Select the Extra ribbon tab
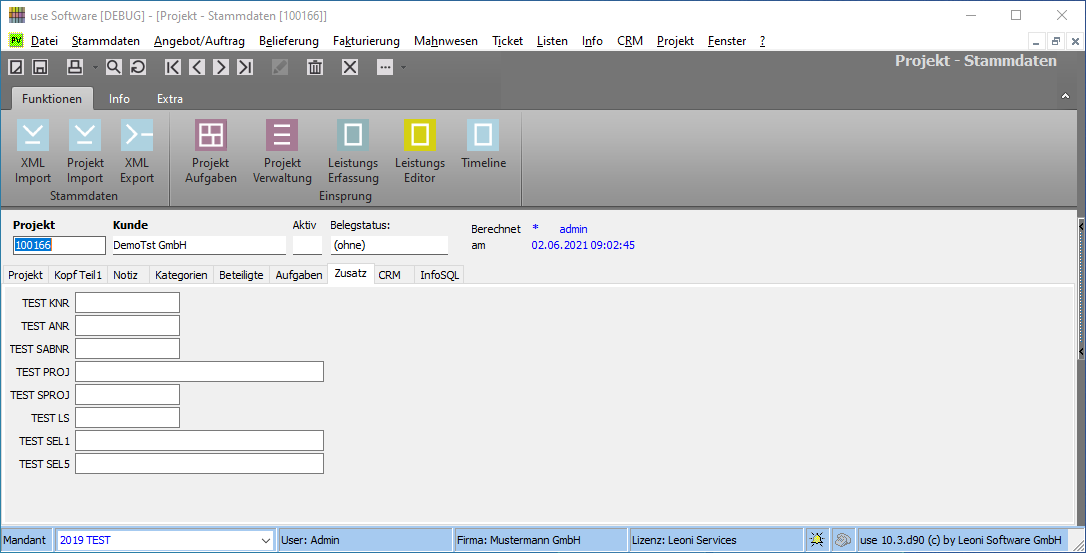Viewport: 1086px width, 553px height. [x=170, y=99]
